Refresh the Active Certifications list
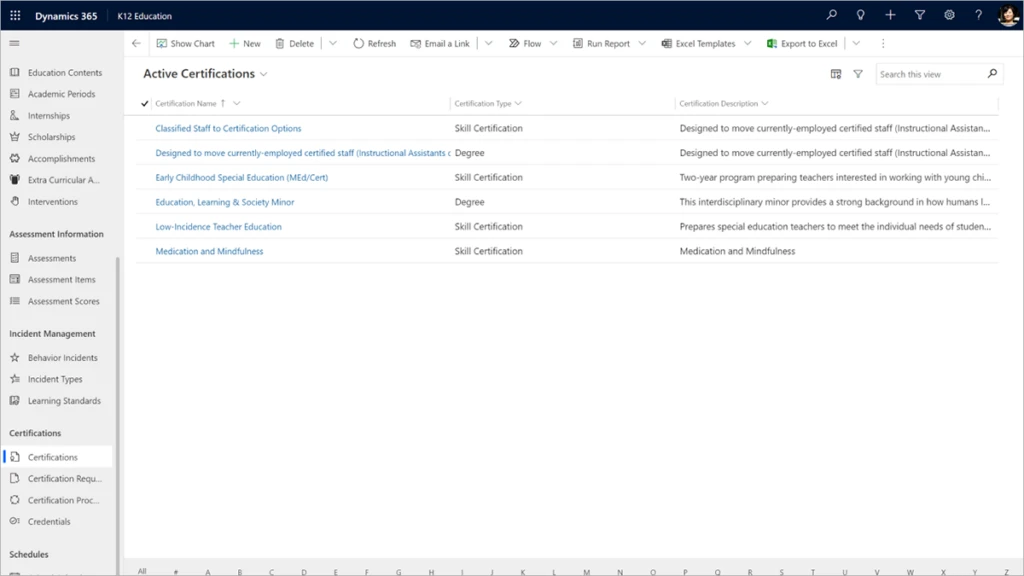Viewport: 1024px width, 576px height. point(375,43)
